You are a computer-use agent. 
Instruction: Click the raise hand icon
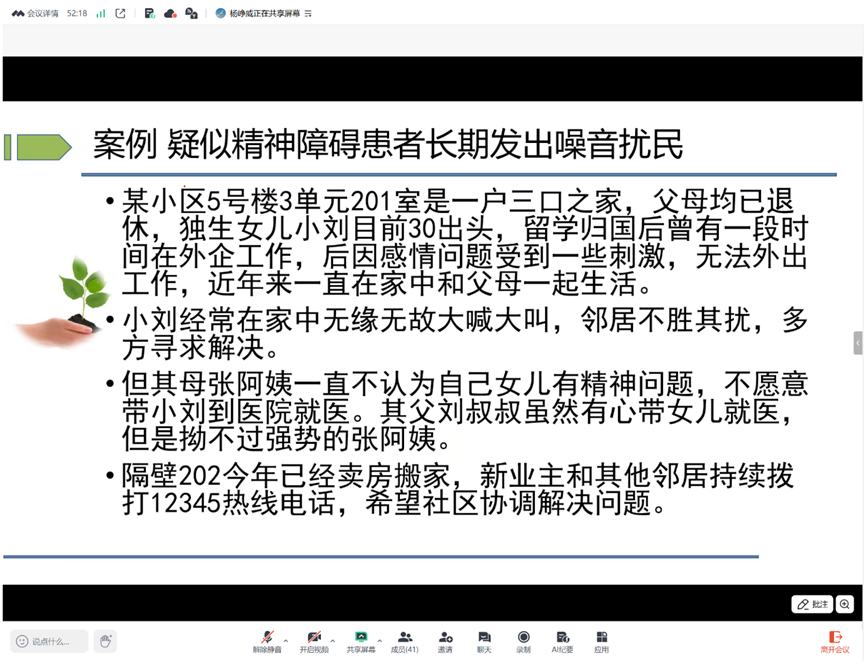tap(105, 641)
